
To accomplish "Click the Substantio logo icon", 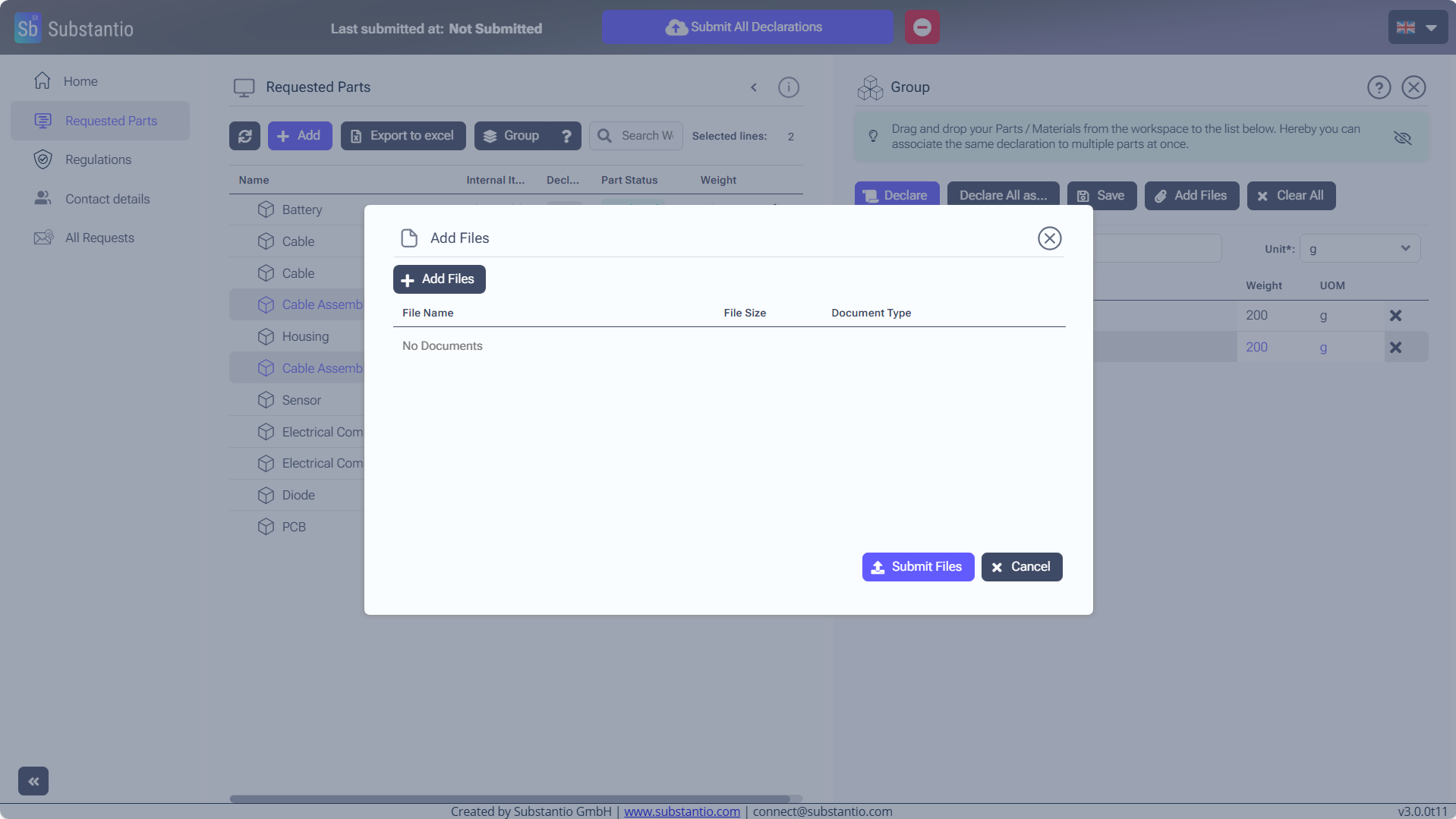I will point(28,29).
